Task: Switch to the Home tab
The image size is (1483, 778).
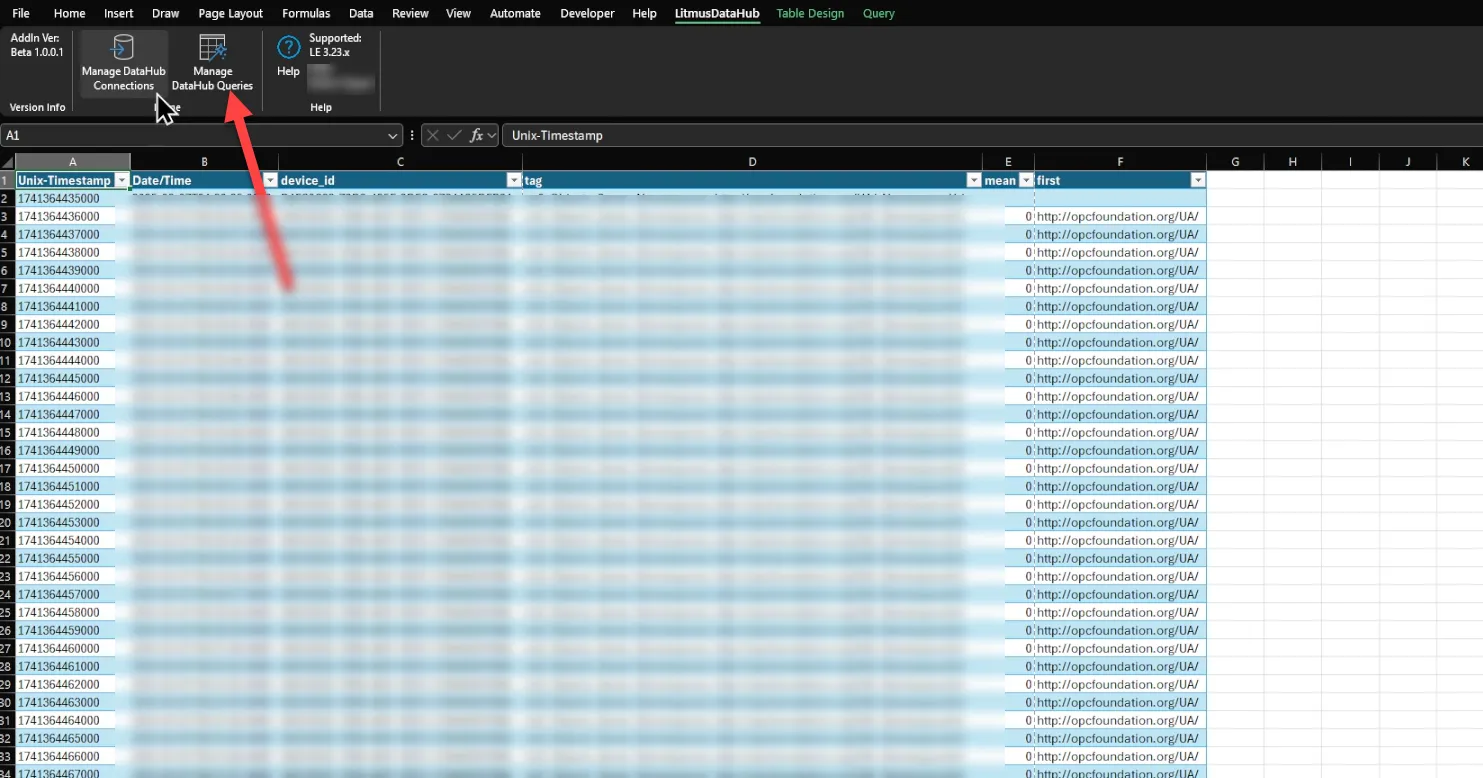Action: pos(69,13)
